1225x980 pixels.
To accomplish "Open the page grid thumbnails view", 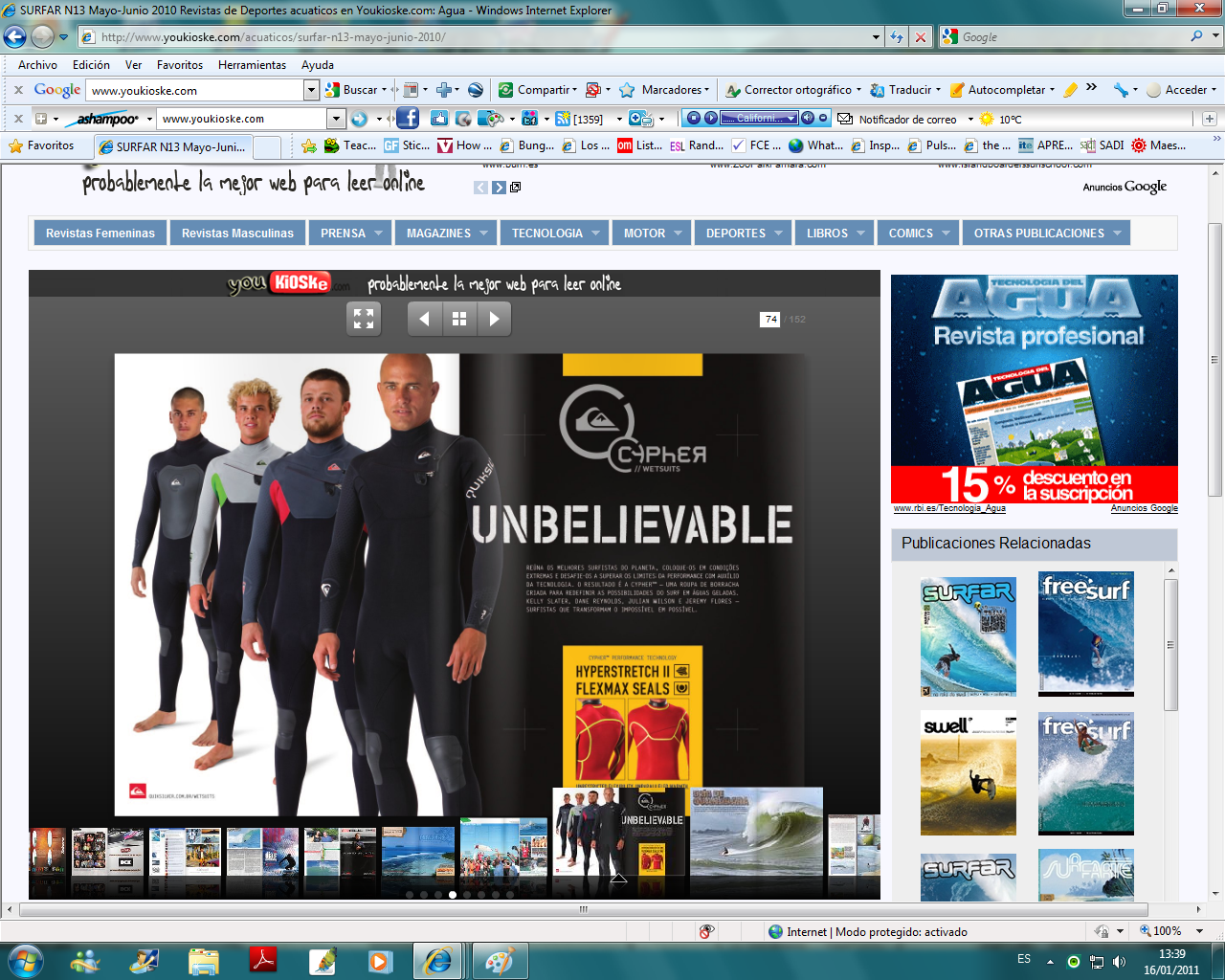I will click(x=459, y=319).
